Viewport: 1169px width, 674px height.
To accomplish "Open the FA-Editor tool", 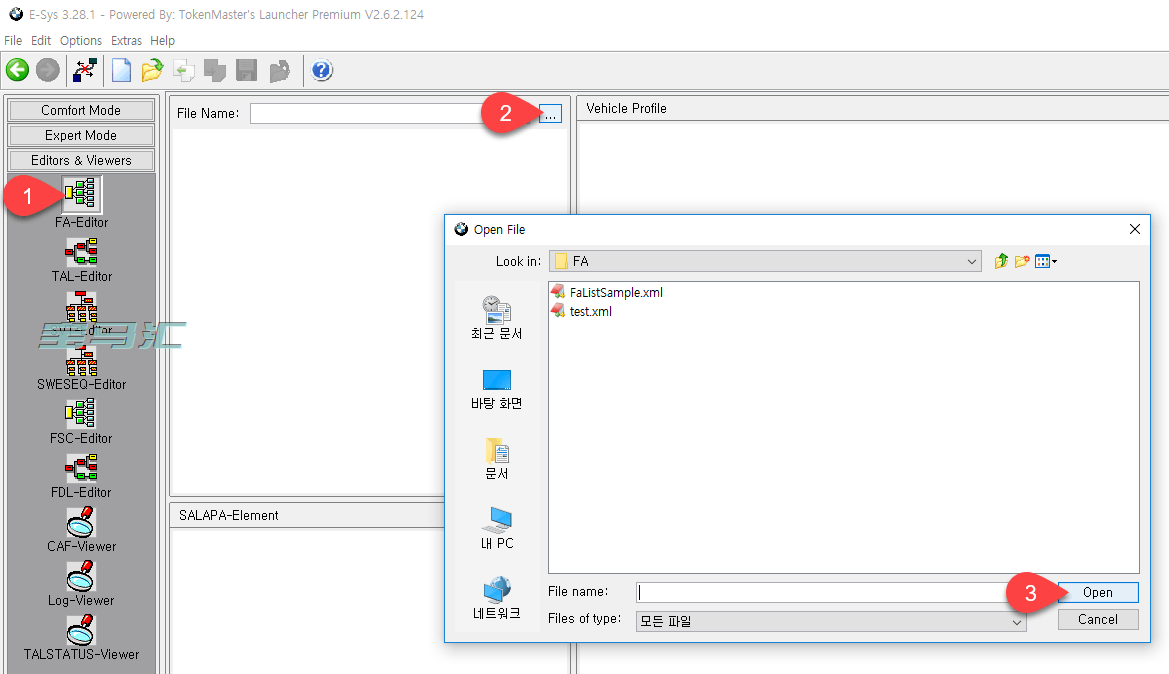I will click(81, 195).
